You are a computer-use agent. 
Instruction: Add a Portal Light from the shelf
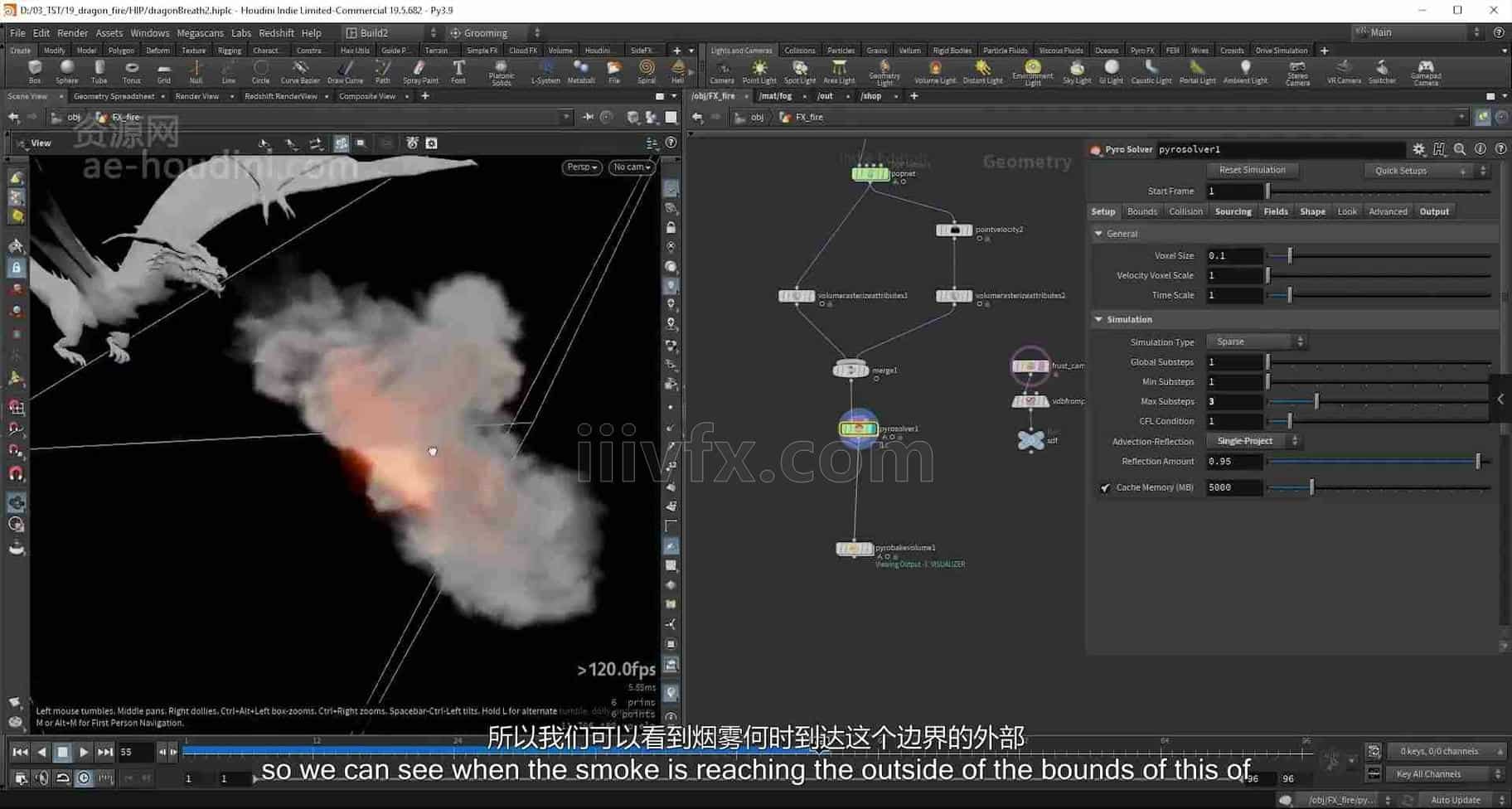point(1197,71)
